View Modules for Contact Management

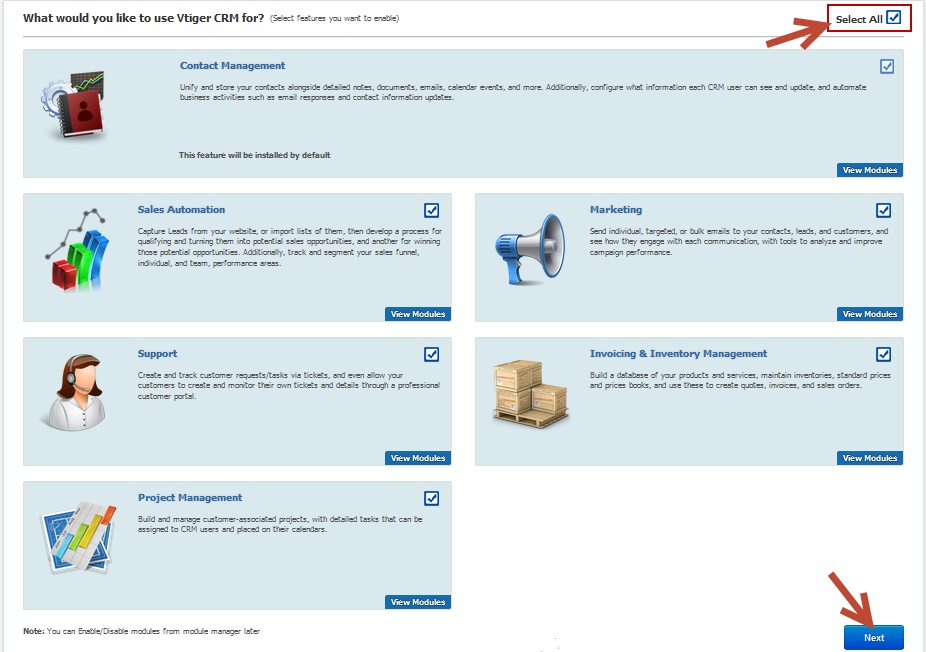click(869, 170)
